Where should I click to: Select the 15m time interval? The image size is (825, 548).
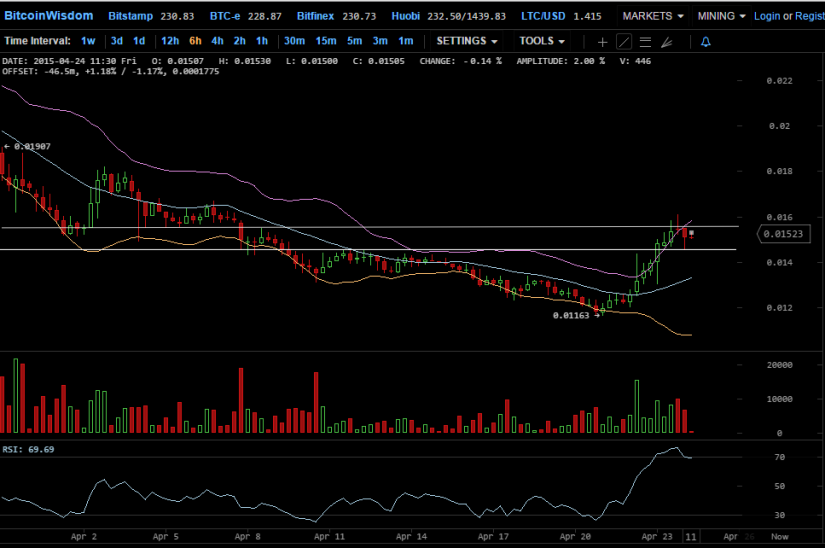325,41
